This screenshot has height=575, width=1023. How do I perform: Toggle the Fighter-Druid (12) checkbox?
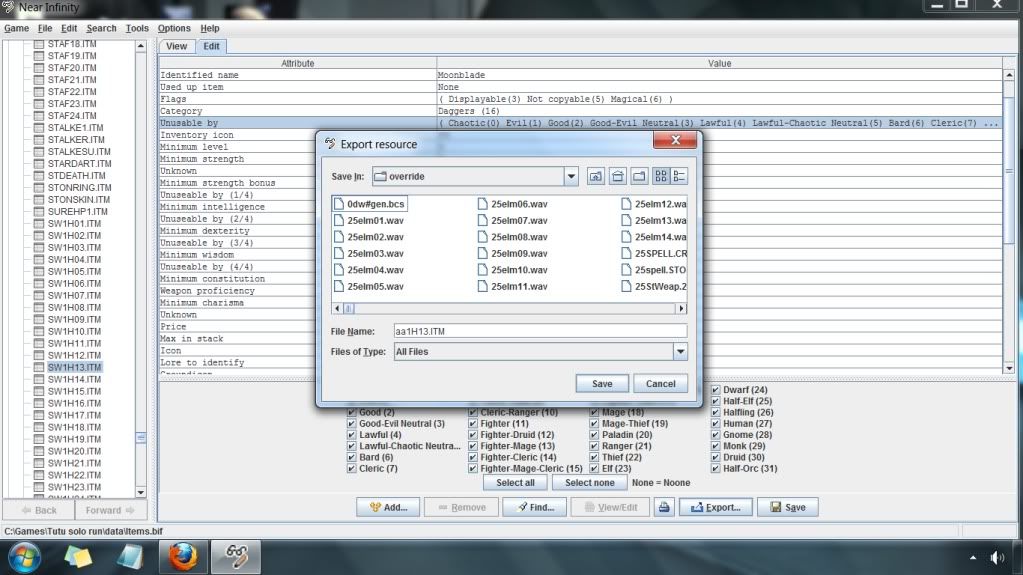(x=474, y=435)
